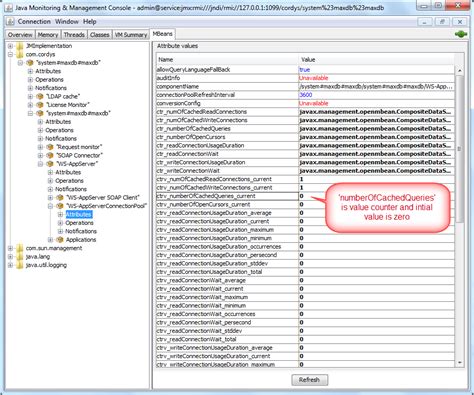Click the com.cordys folder icon
Image resolution: width=474 pixels, height=395 pixels.
pos(20,54)
